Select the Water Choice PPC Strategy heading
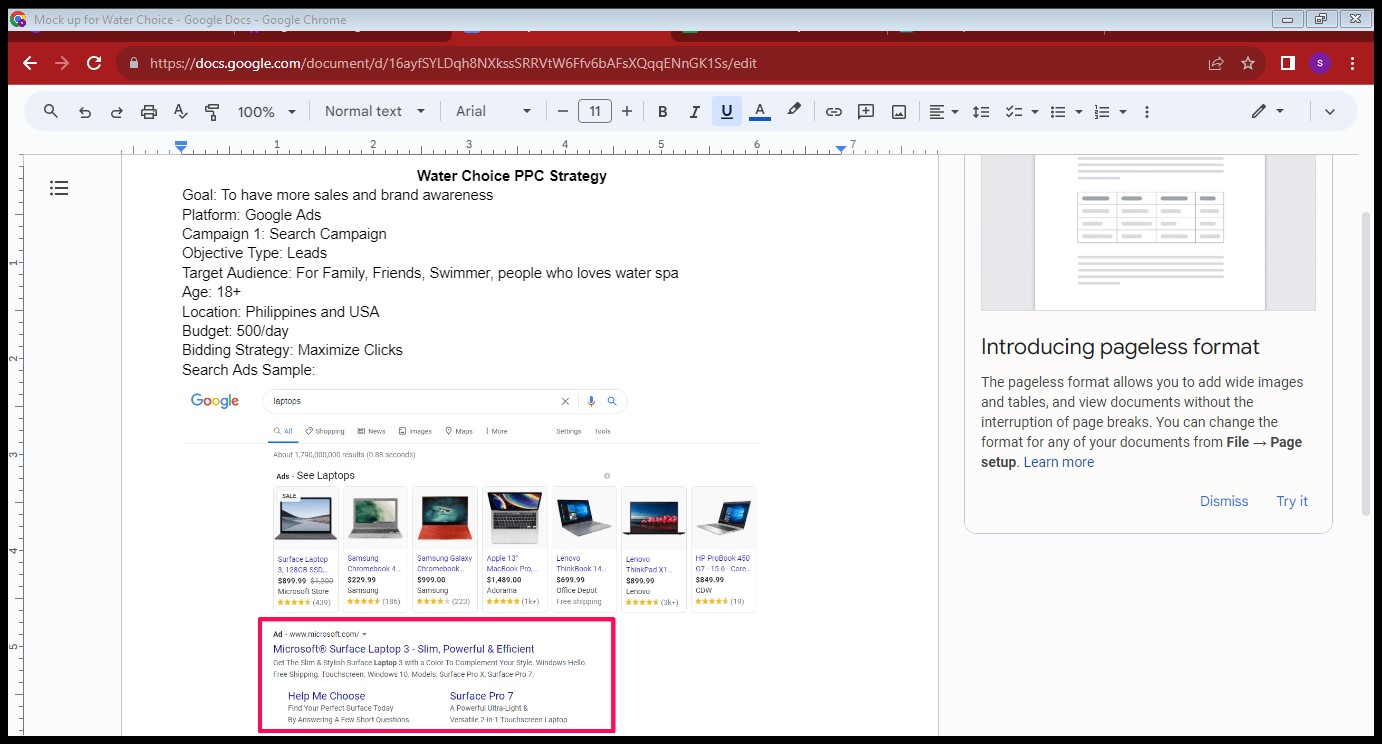 point(512,176)
